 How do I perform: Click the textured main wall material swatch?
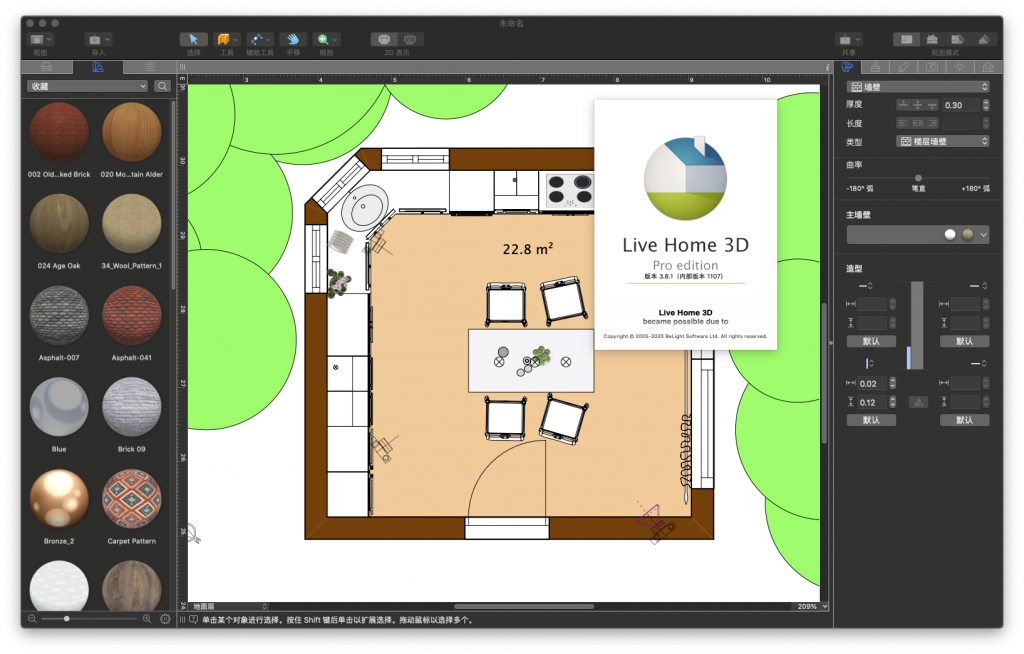(967, 235)
